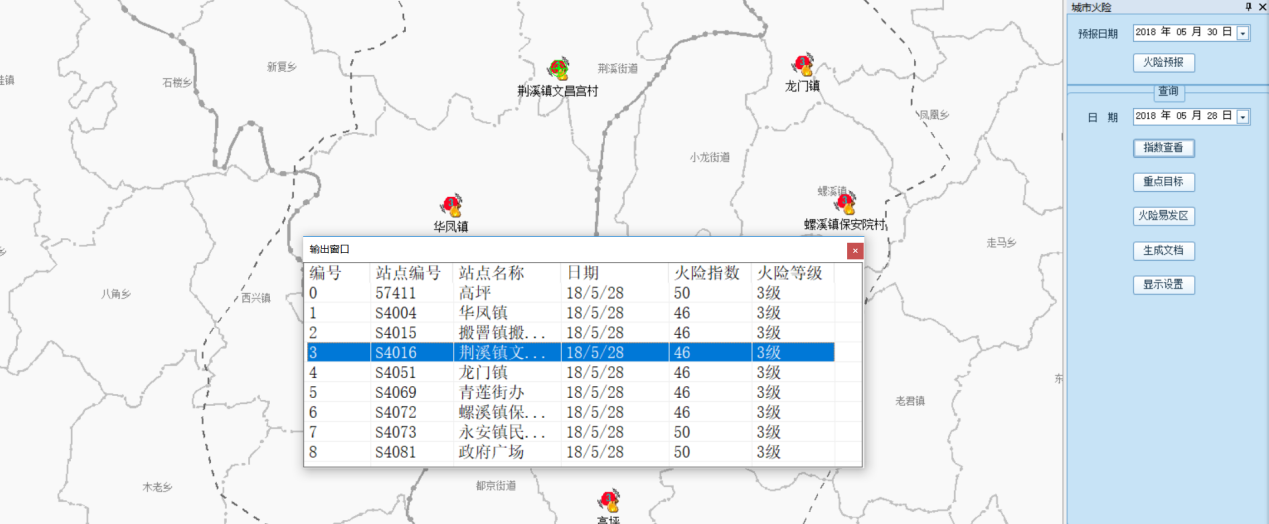Close the 输出窗口 dialog
The width and height of the screenshot is (1269, 524).
[x=854, y=250]
